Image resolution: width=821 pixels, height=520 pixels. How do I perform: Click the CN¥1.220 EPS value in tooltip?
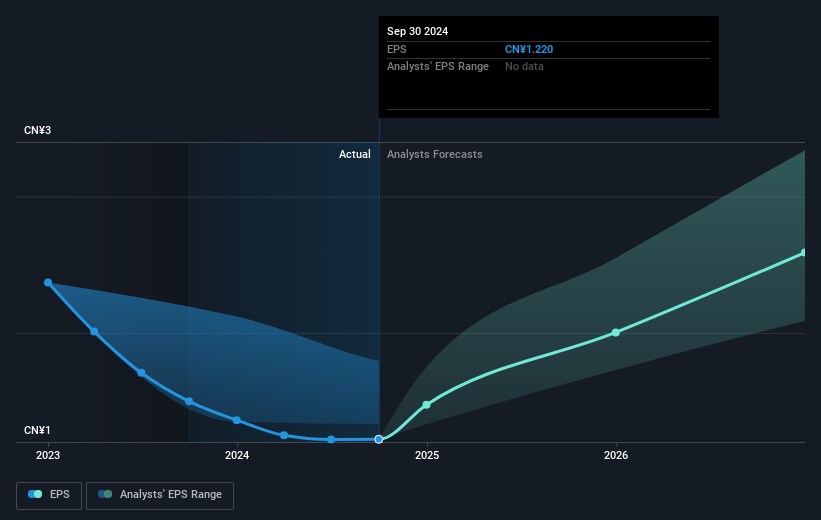[x=529, y=49]
